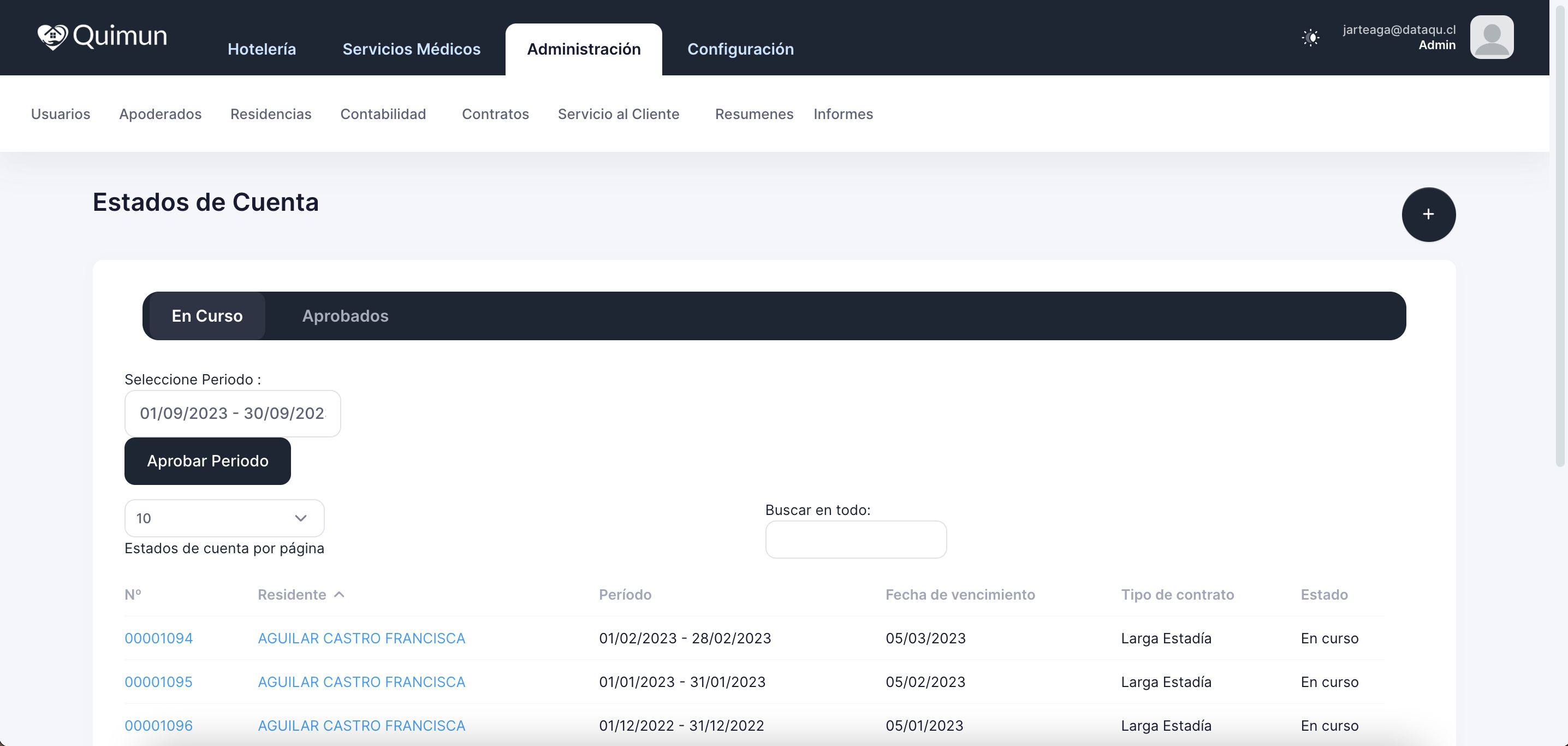The image size is (1568, 746).
Task: Click period 01/01/2023 - 31/01/2023 cell
Action: pyautogui.click(x=682, y=682)
